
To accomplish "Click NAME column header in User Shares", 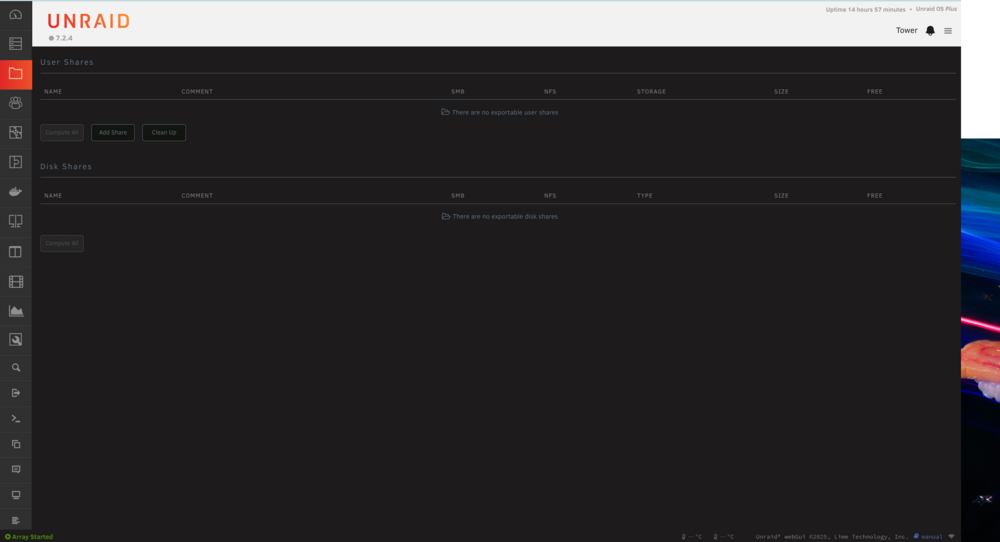I will [53, 92].
